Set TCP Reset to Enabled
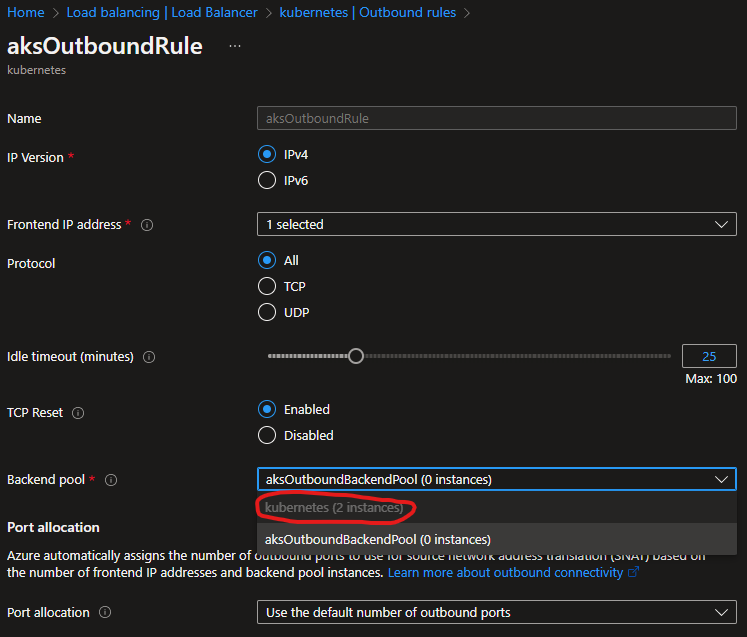 click(x=267, y=409)
